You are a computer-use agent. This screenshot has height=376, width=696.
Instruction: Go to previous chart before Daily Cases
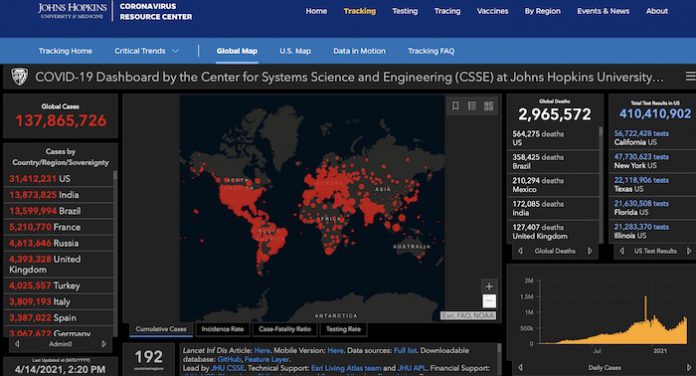[520, 368]
